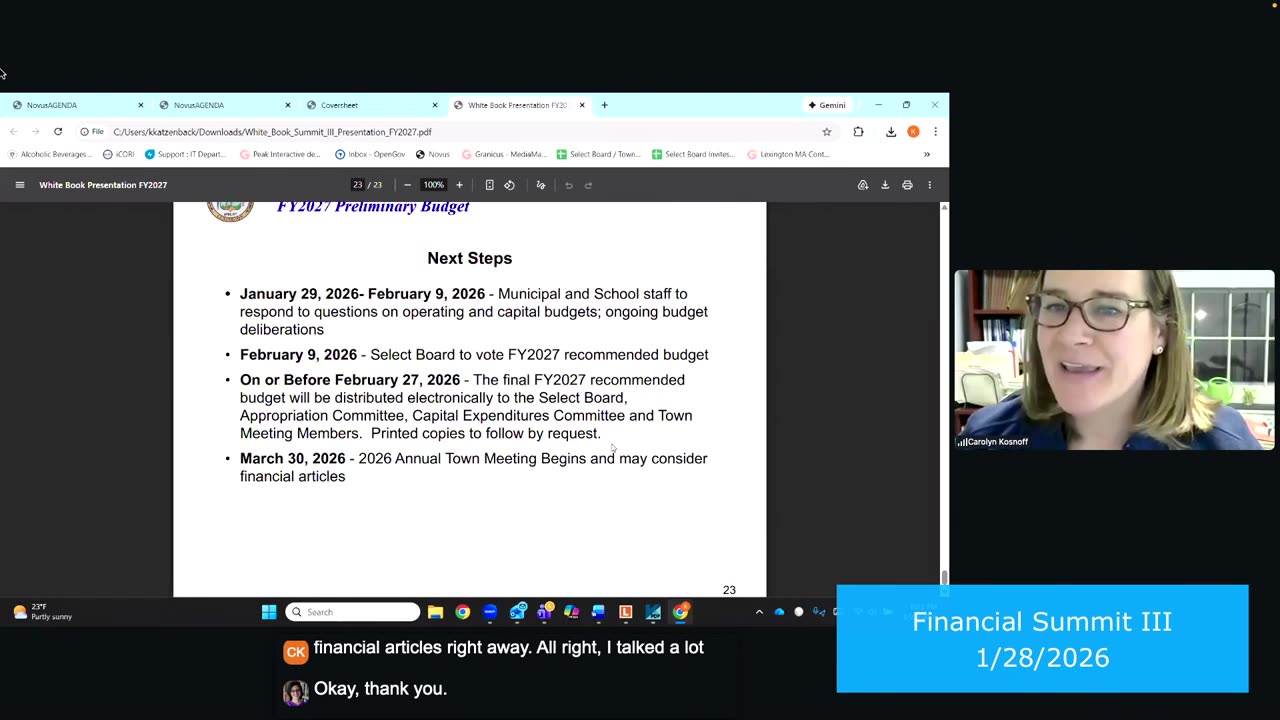
Task: Open Microsoft Teams on the taskbar
Action: pyautogui.click(x=544, y=612)
